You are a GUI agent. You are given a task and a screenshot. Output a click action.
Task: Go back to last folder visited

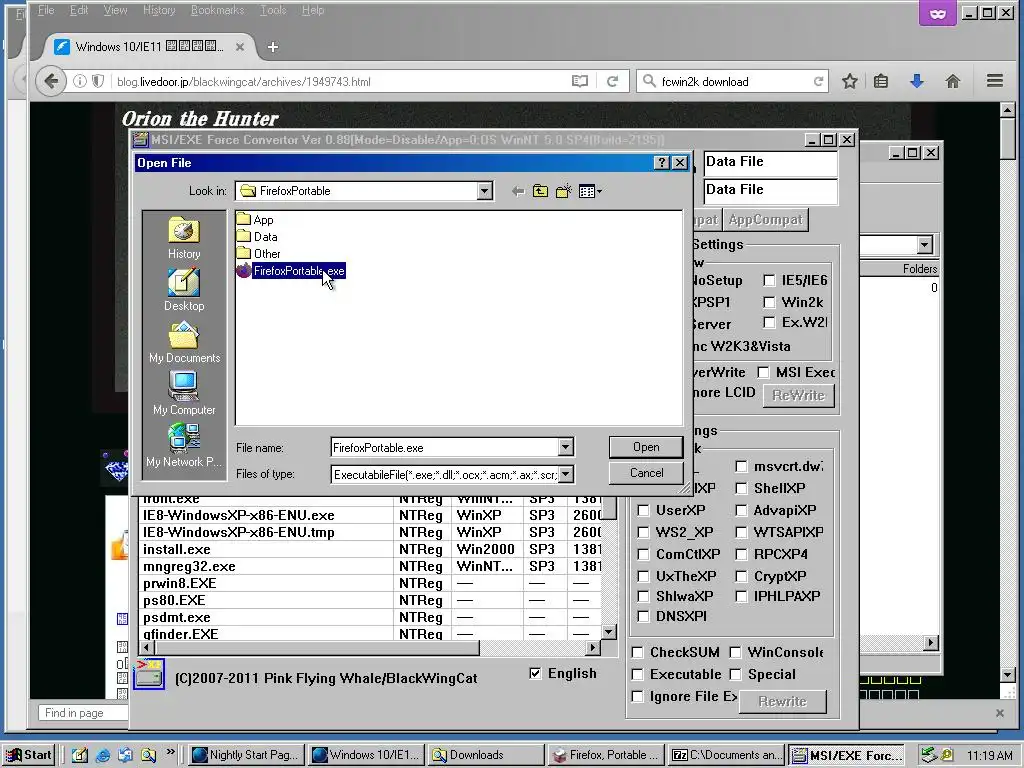tap(518, 191)
